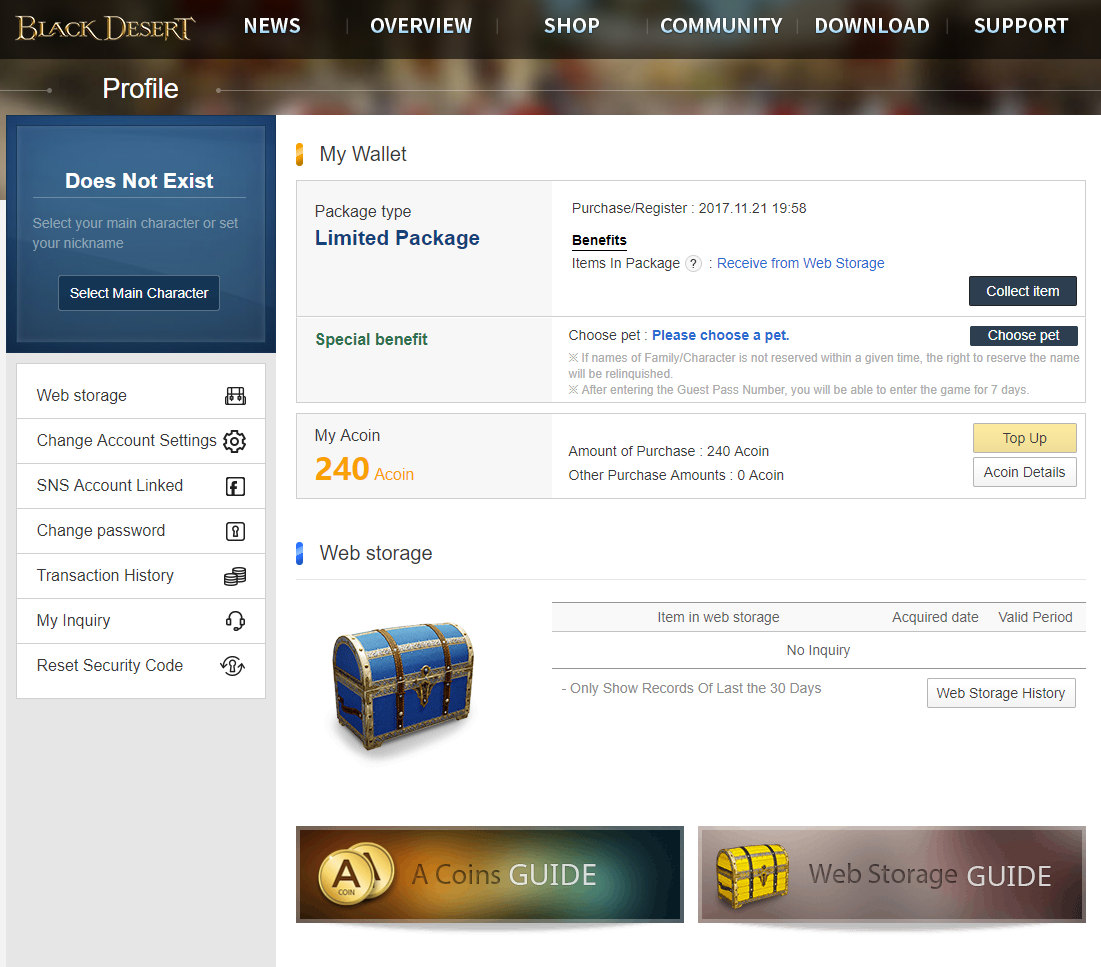Click the 'Item in web storage' column header
1101x967 pixels.
pos(718,617)
